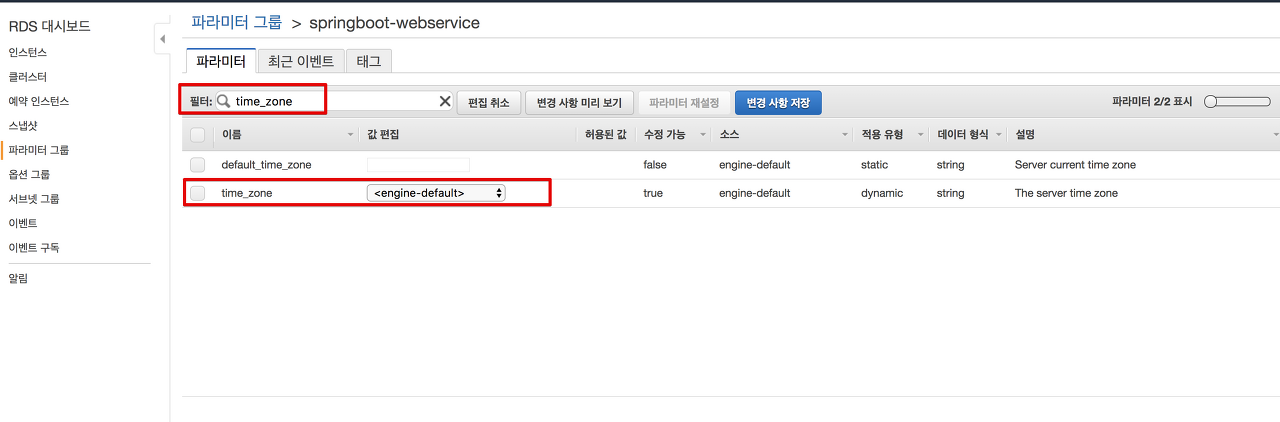
Task: Go to 스냅샷 in sidebar
Action: 23,125
